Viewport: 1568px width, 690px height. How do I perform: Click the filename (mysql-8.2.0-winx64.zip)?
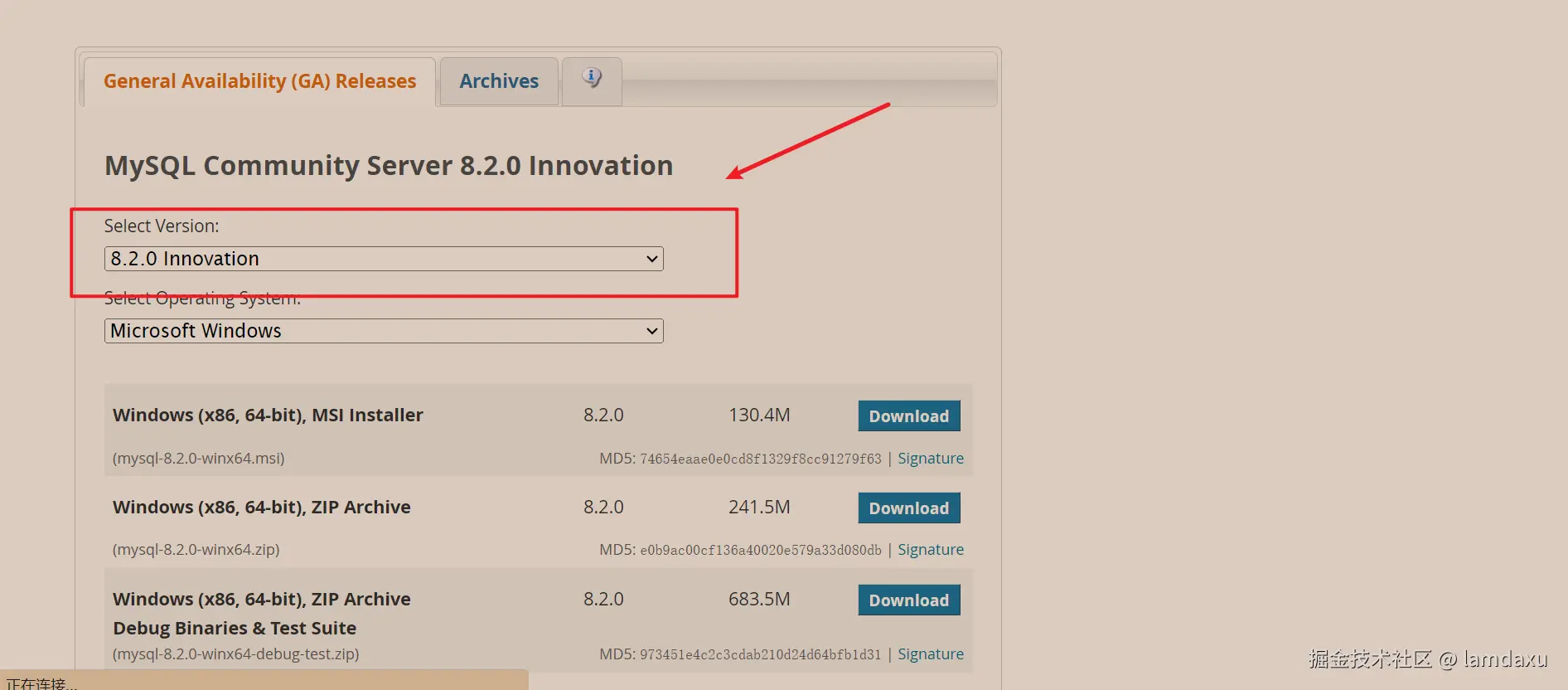(x=196, y=549)
